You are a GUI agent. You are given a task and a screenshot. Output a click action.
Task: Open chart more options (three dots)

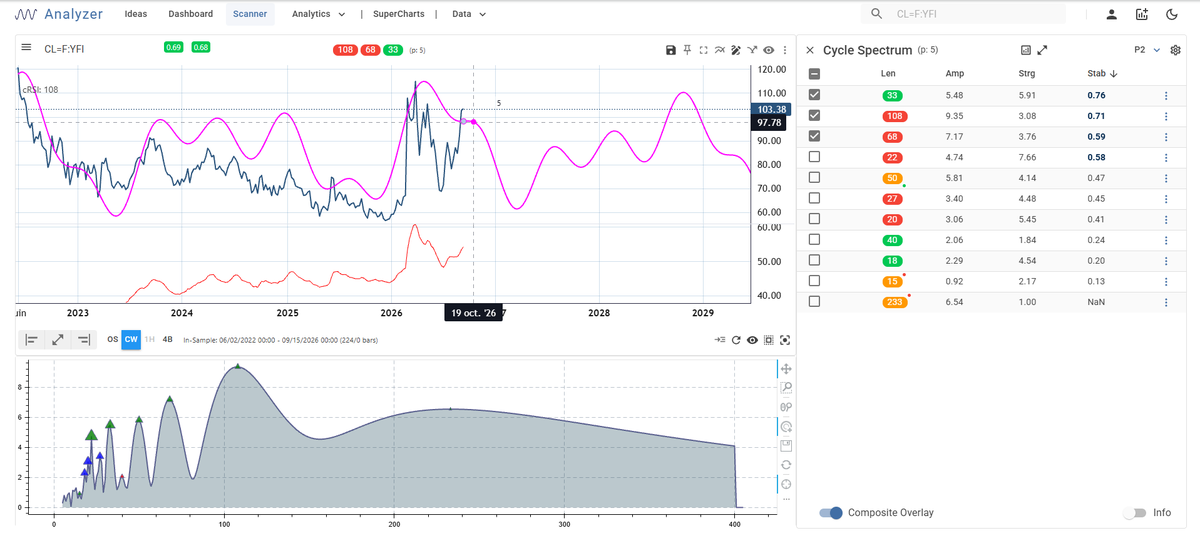point(785,50)
